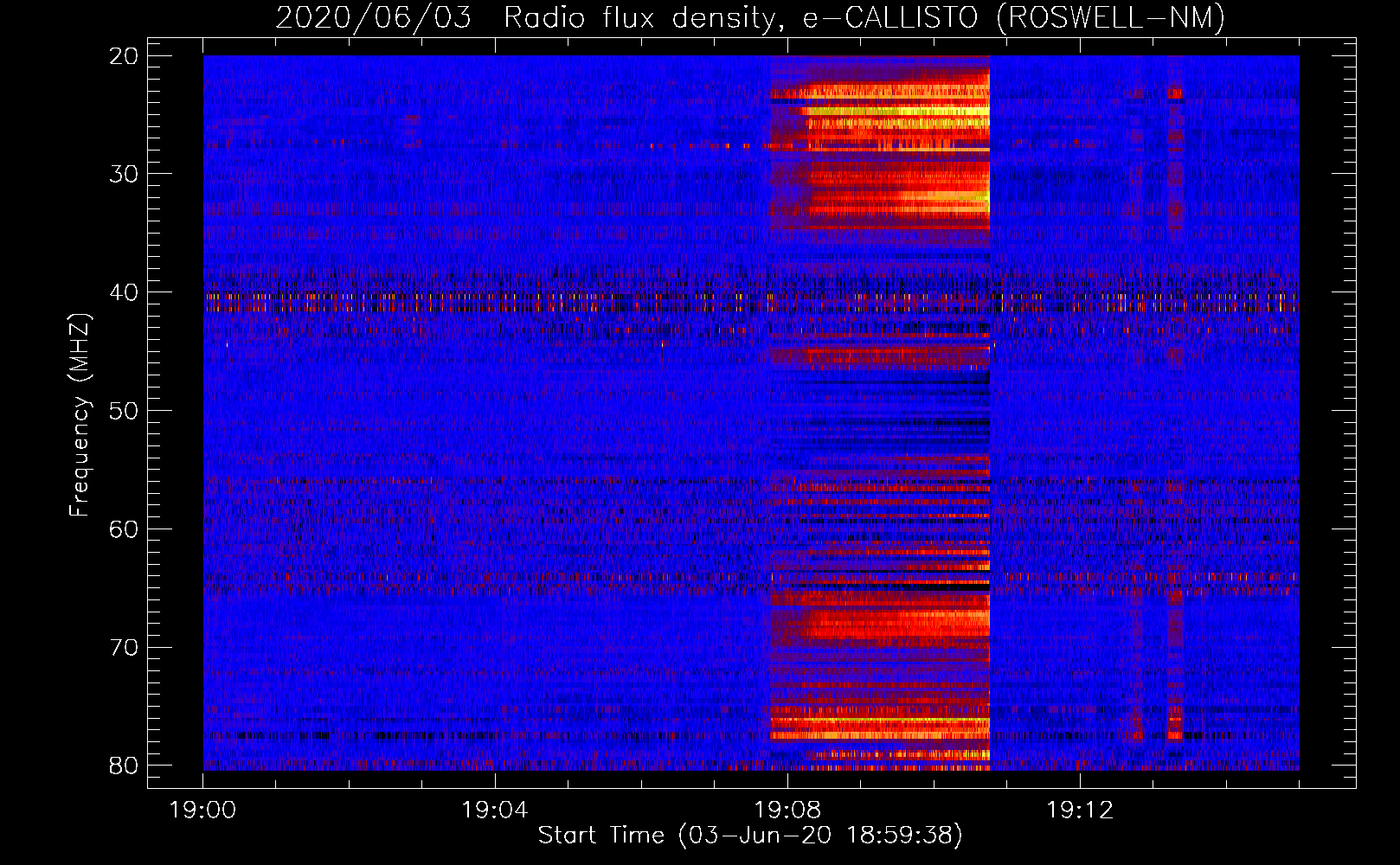Click the 30 MHz frequency tick label
1400x865 pixels.
(125, 174)
